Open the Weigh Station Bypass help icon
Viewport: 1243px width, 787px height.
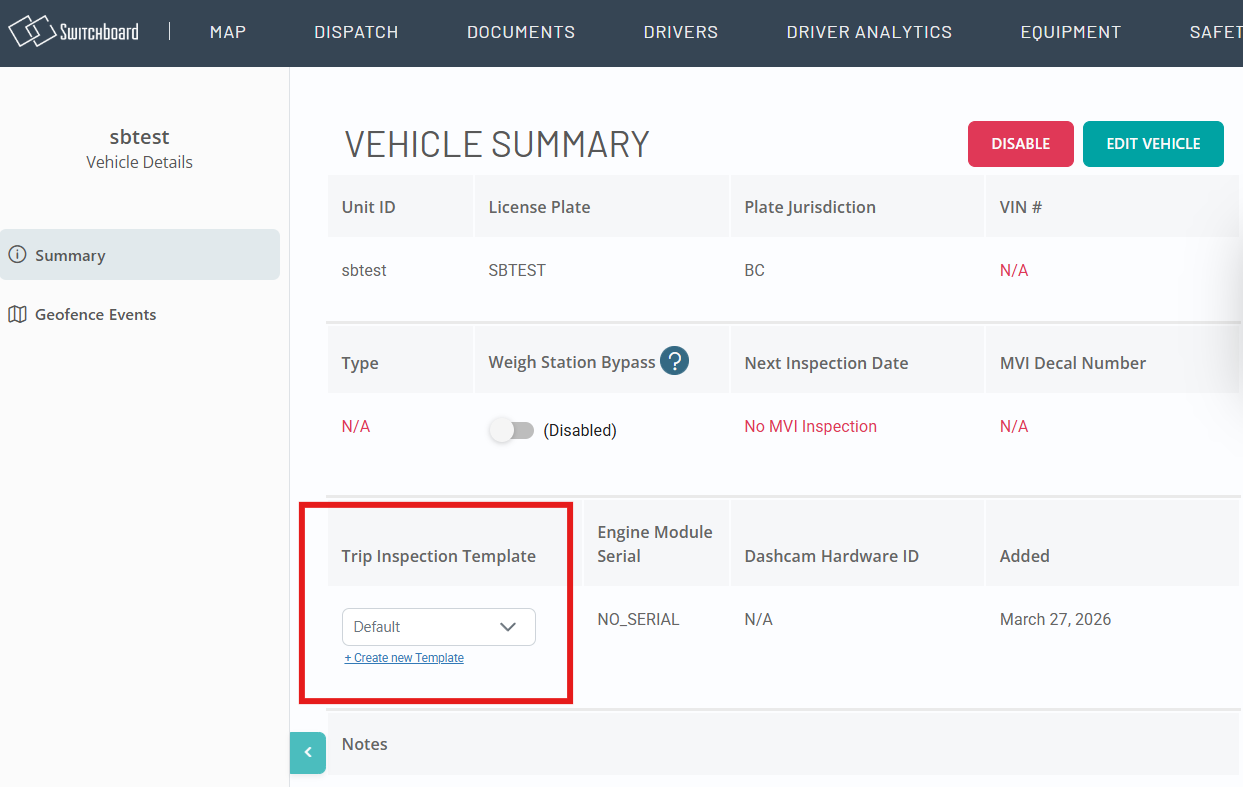click(675, 361)
